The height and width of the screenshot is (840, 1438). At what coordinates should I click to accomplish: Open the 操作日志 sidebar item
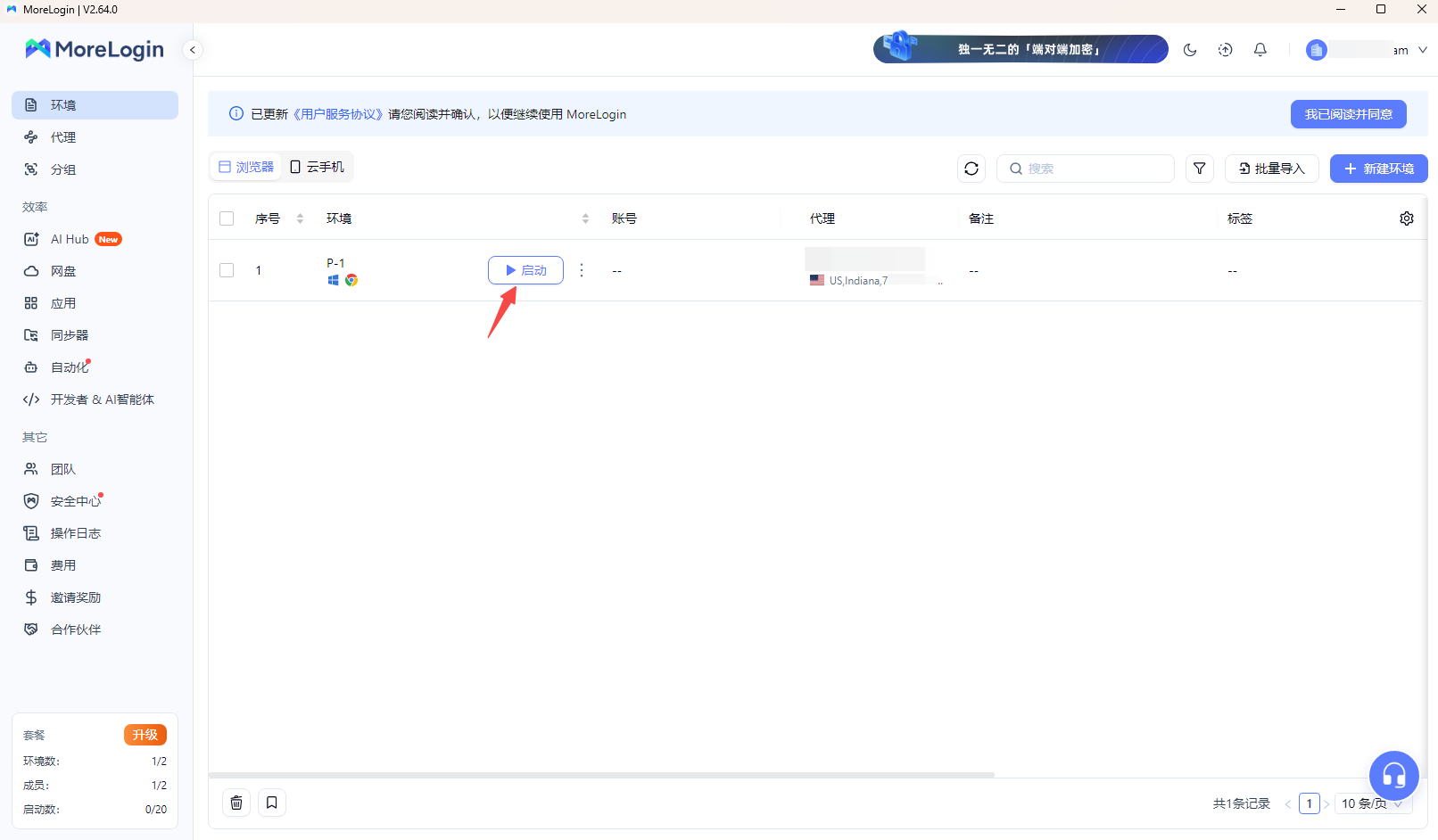click(95, 533)
